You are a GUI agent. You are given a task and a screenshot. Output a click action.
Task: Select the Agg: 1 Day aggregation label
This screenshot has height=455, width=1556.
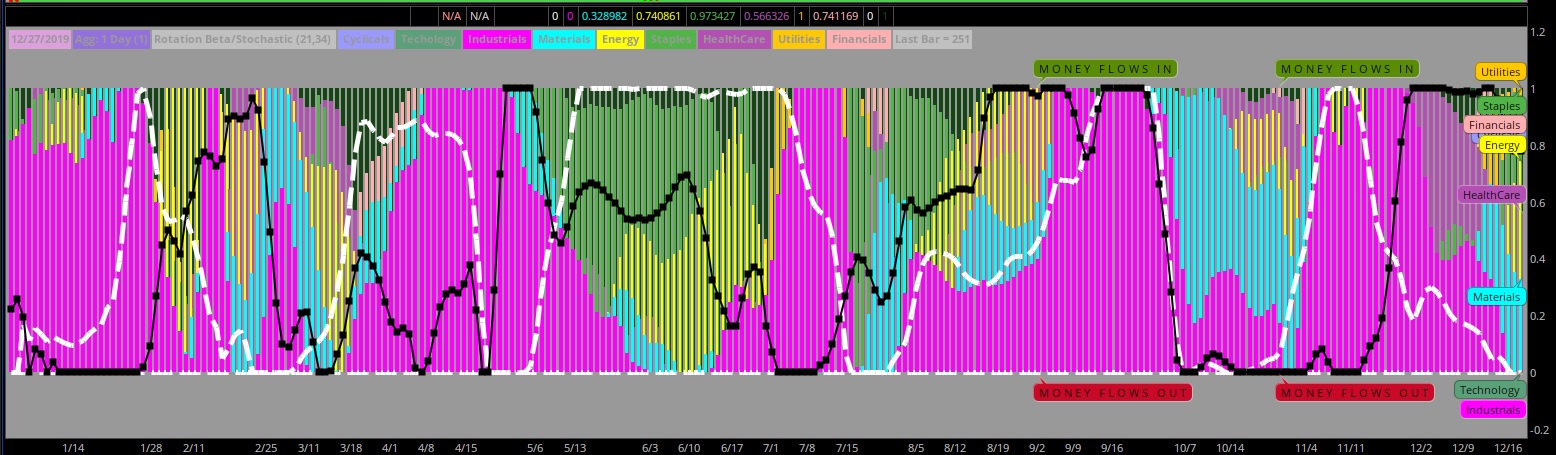point(109,39)
